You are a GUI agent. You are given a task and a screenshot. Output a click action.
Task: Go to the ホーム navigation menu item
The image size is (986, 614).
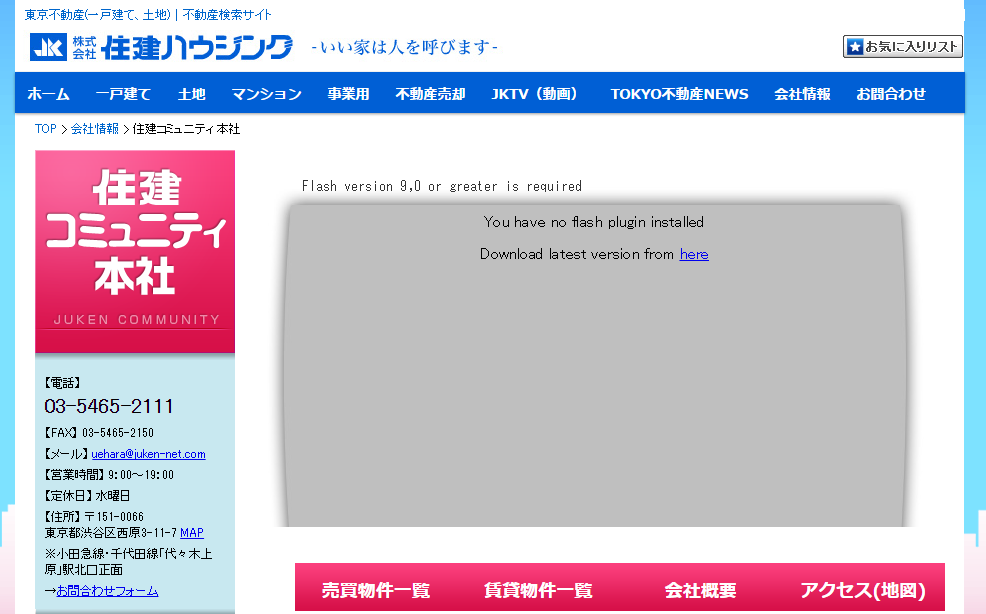point(48,94)
